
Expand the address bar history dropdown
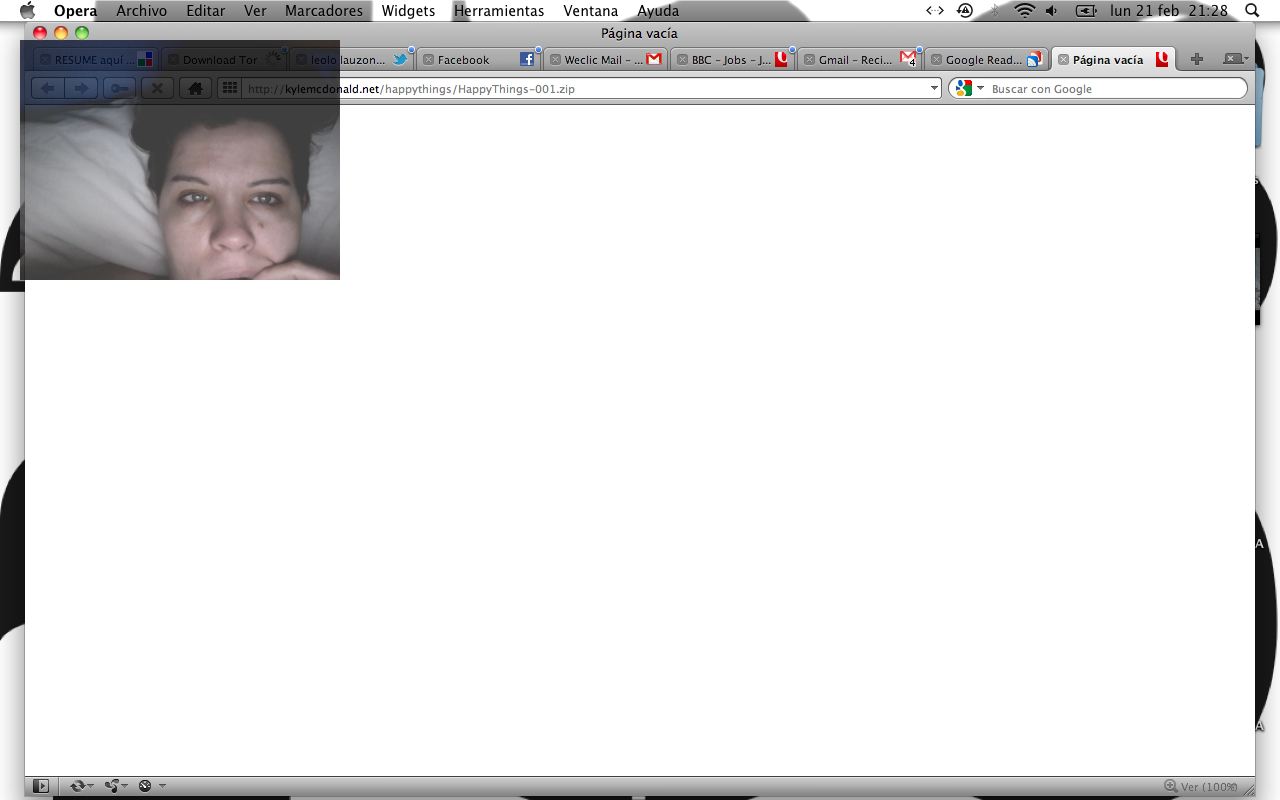pos(934,88)
